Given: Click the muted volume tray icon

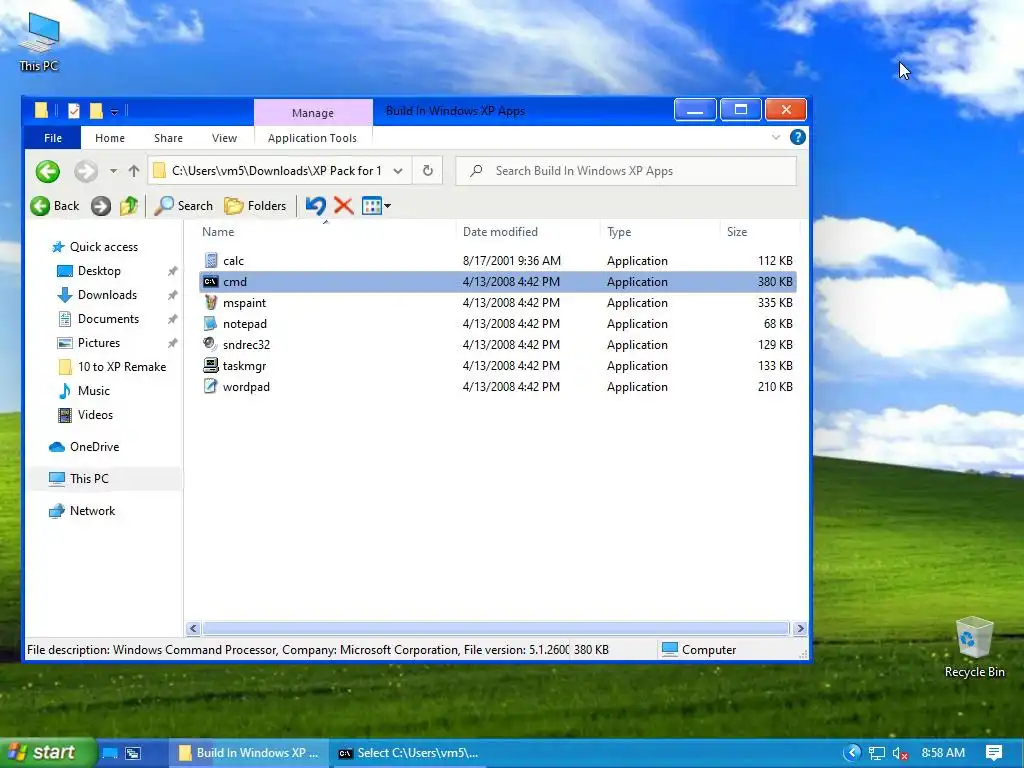Looking at the screenshot, I should (x=901, y=754).
